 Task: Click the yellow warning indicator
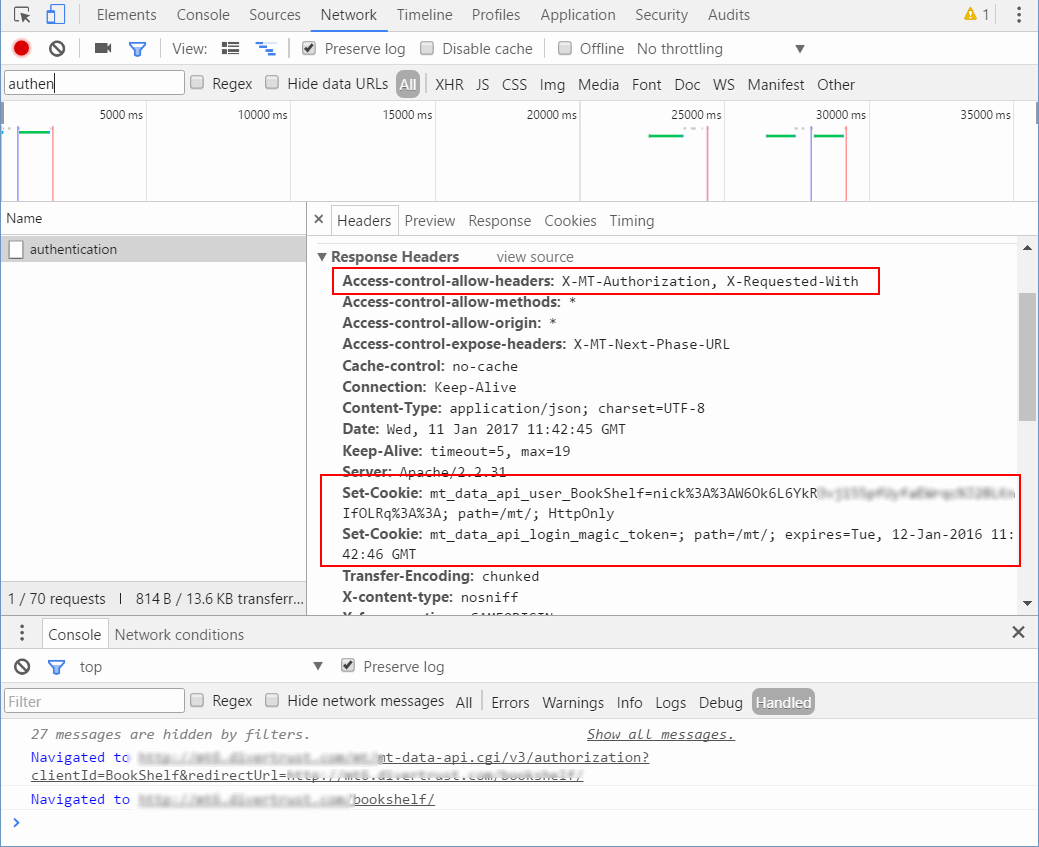pyautogui.click(x=969, y=14)
